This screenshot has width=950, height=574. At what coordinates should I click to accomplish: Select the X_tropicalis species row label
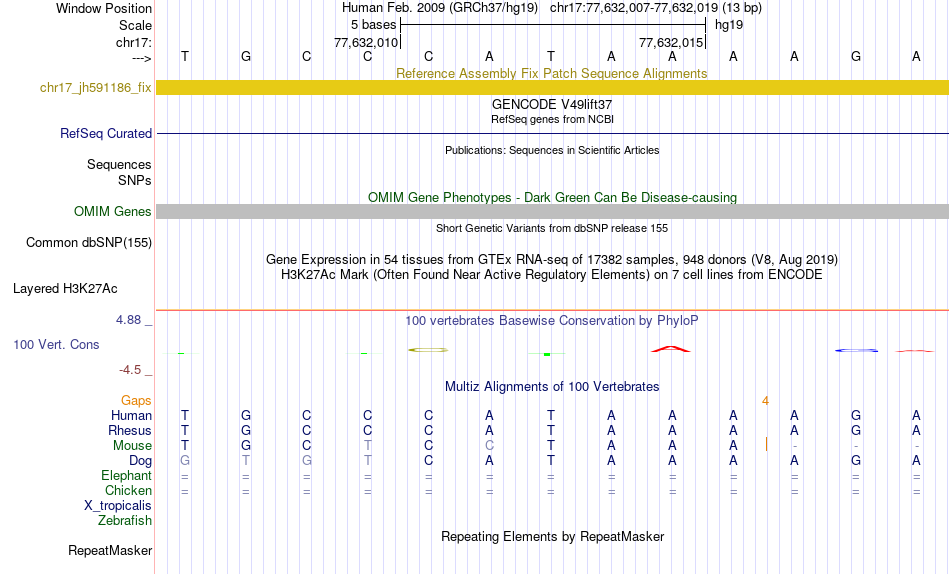pos(118,506)
